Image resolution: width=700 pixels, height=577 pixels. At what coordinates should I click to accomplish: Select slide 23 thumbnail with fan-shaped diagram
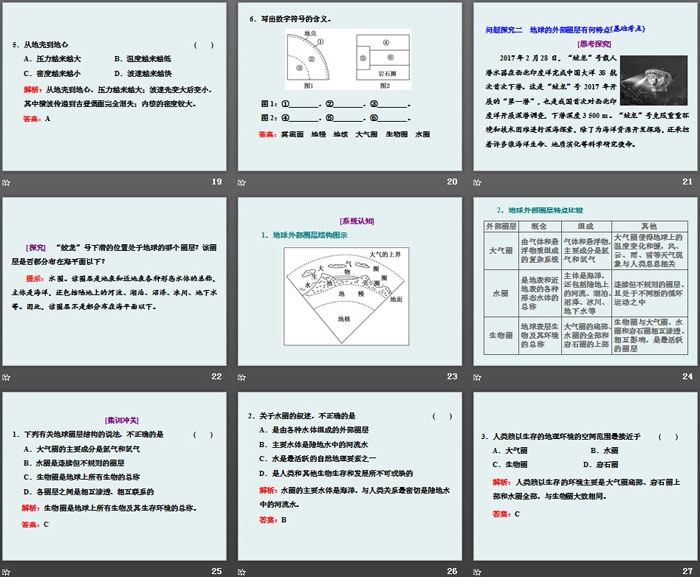click(x=350, y=281)
